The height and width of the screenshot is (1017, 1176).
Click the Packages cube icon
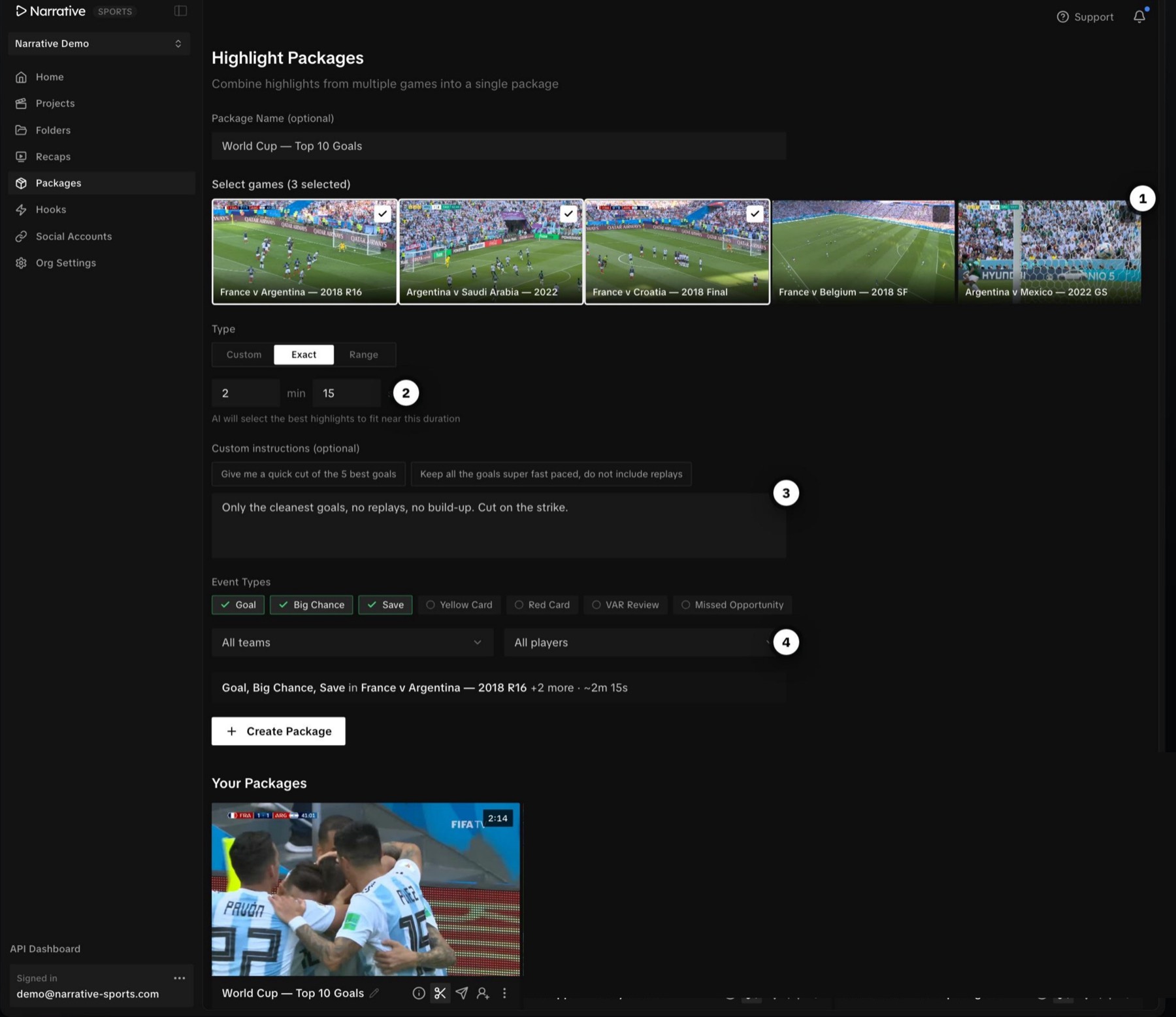(x=21, y=183)
